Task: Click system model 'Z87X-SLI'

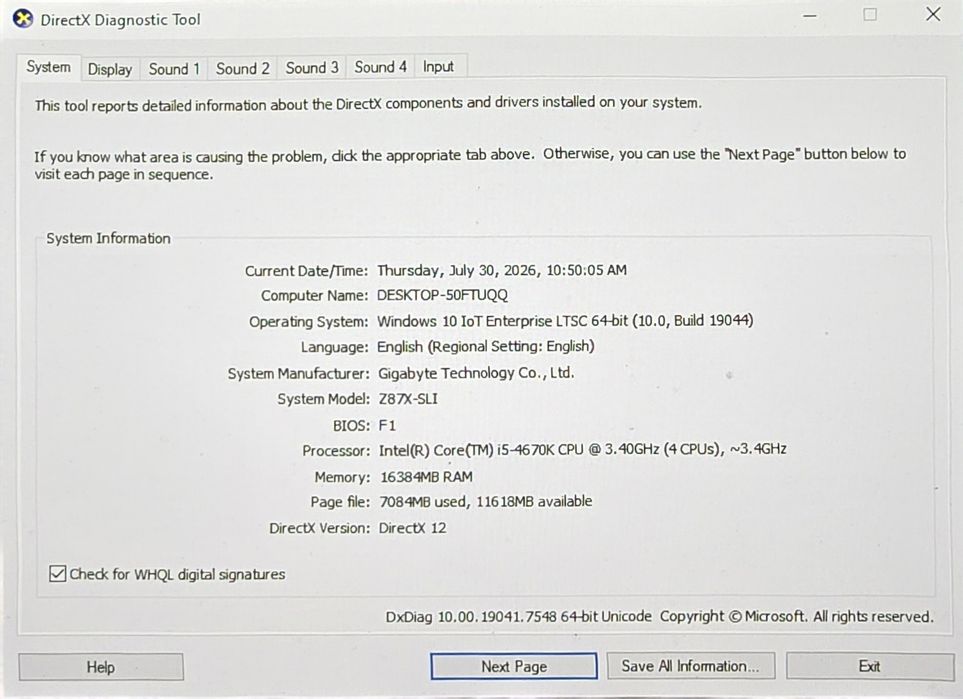Action: [x=408, y=399]
